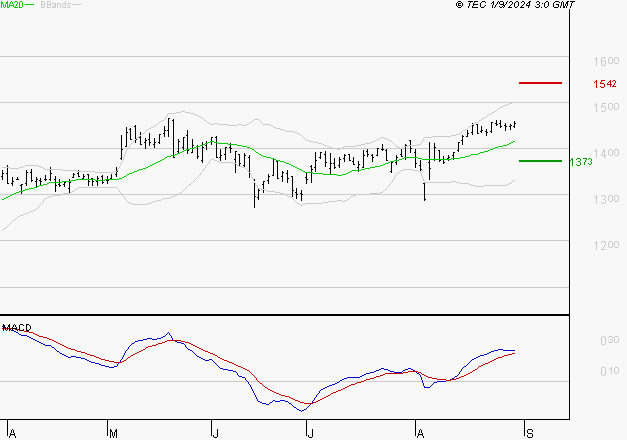
Task: Click the 1500 price axis label
Action: tap(606, 107)
